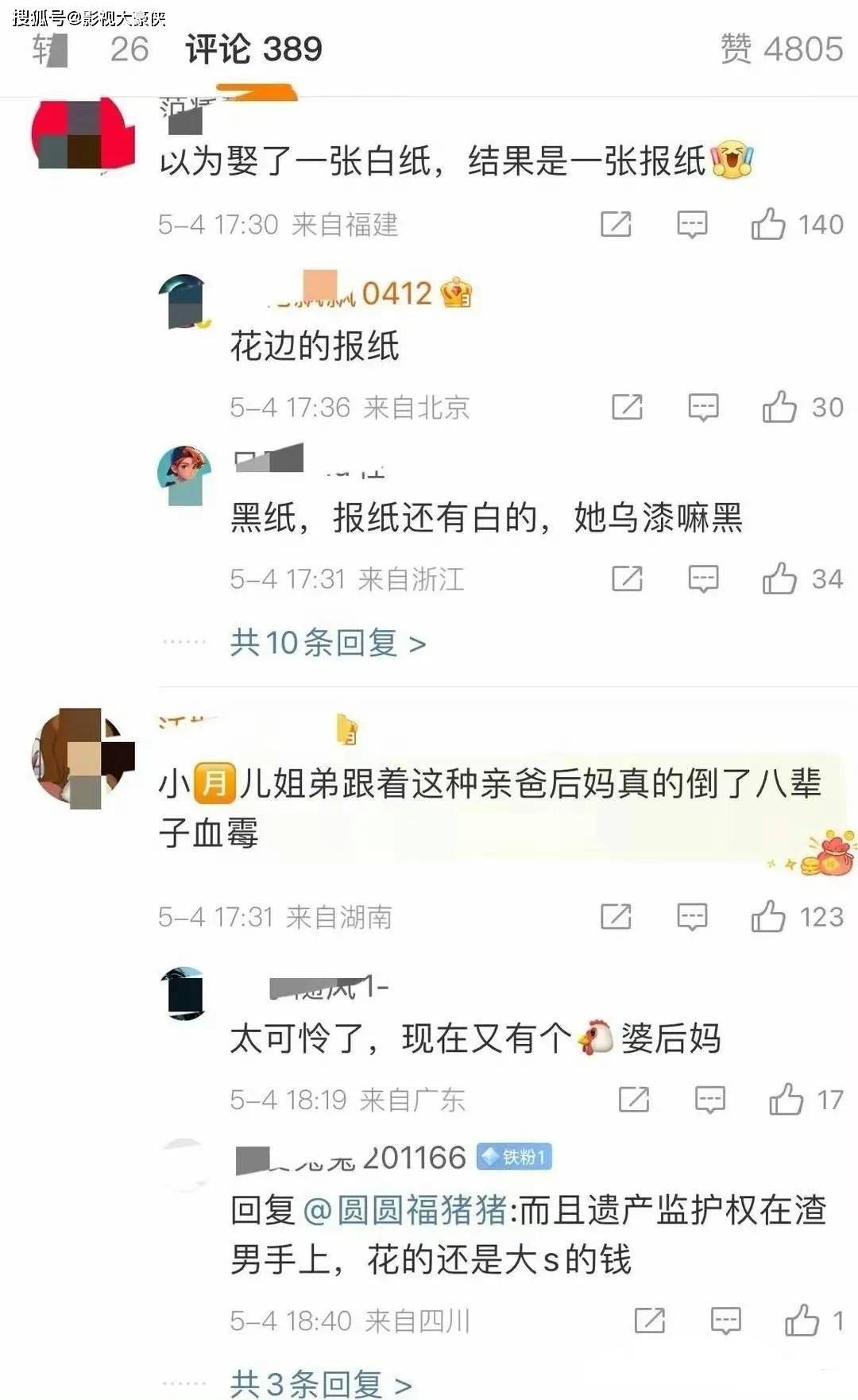Switch to 赞 4805 tab
The width and height of the screenshot is (858, 1400).
click(782, 49)
